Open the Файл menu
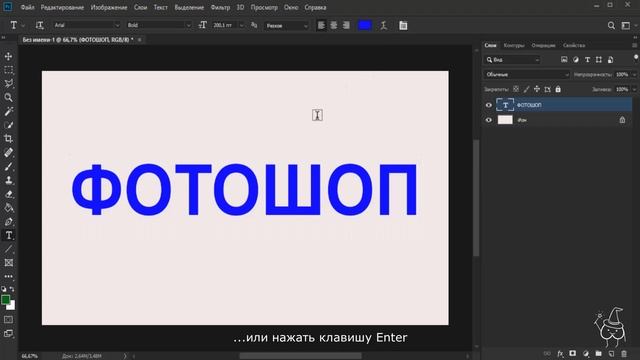 point(27,7)
